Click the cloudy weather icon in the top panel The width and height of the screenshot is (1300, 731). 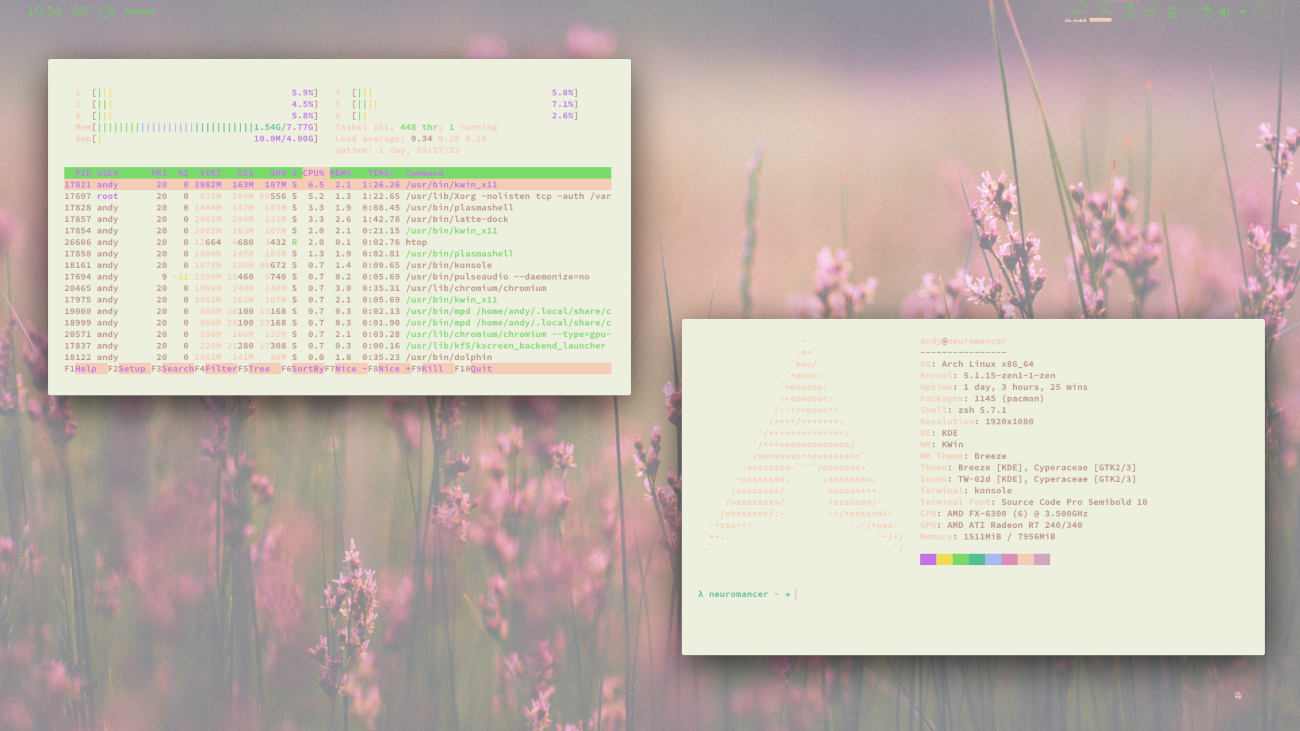click(106, 11)
